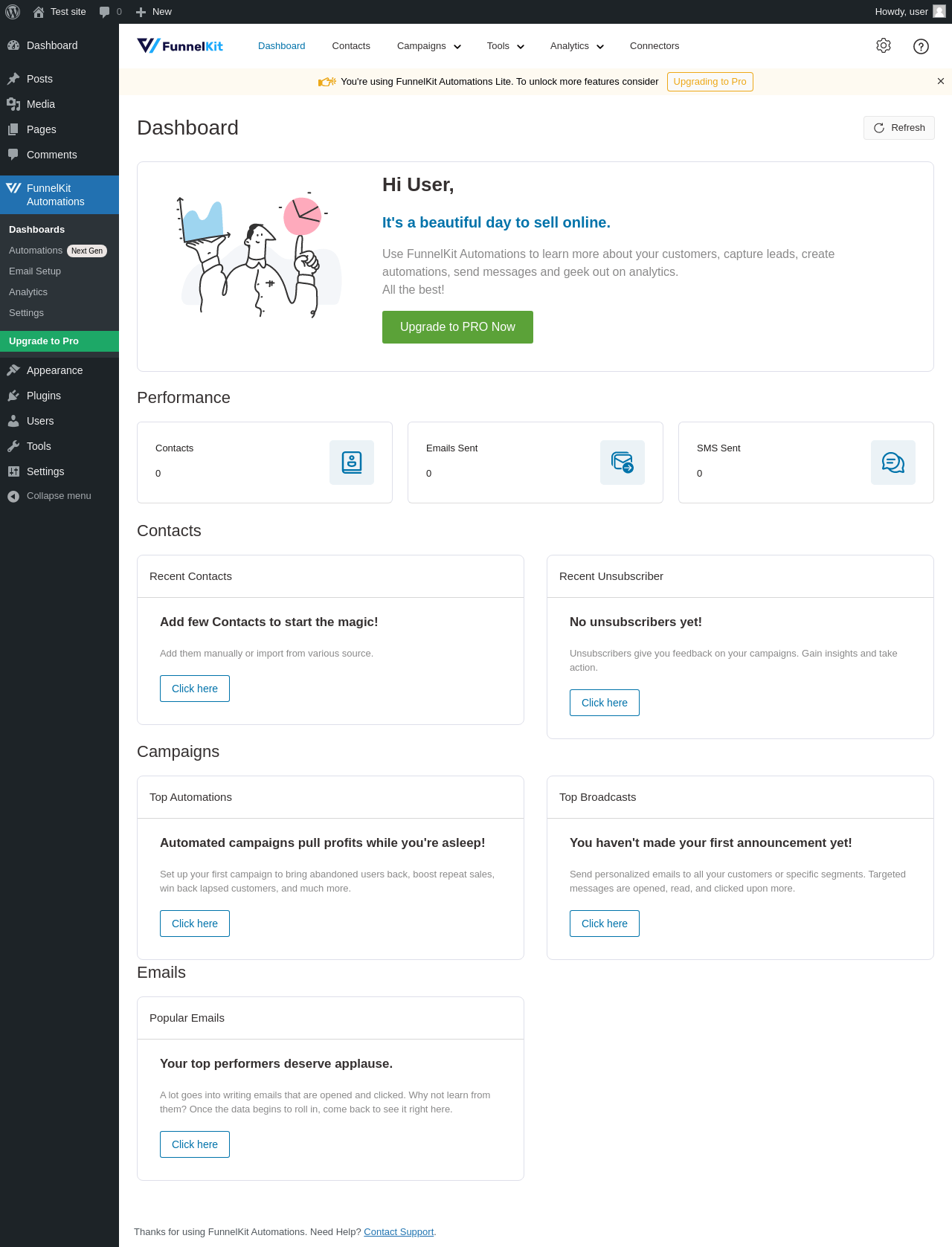Open the Dashboard tab in FunnelKit nav
This screenshot has width=952, height=1247.
(x=282, y=46)
